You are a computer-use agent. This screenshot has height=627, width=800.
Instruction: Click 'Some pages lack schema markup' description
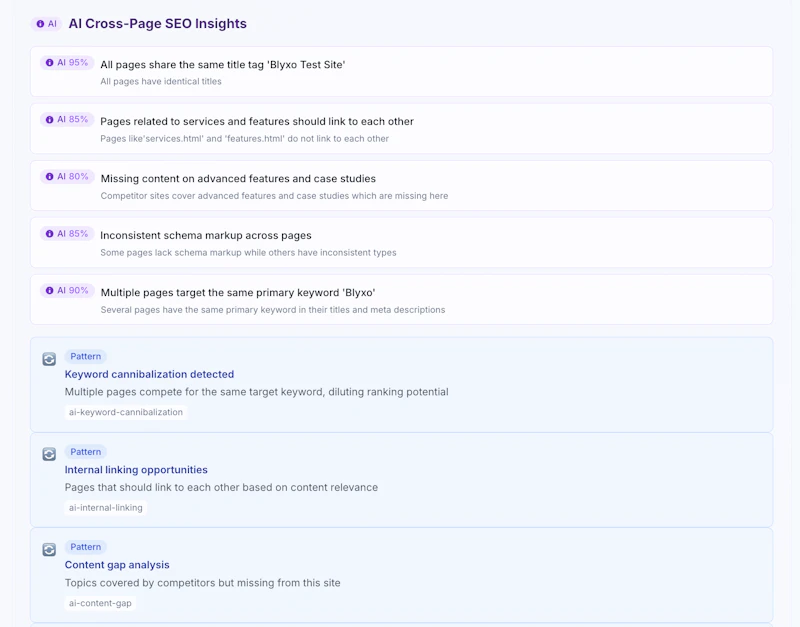[248, 253]
